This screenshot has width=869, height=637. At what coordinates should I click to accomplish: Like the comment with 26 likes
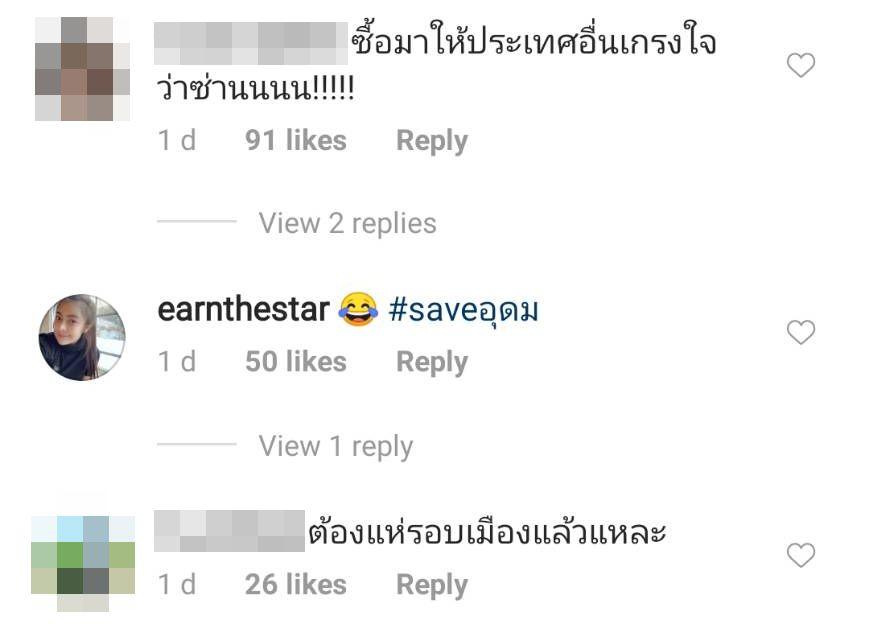[x=801, y=555]
